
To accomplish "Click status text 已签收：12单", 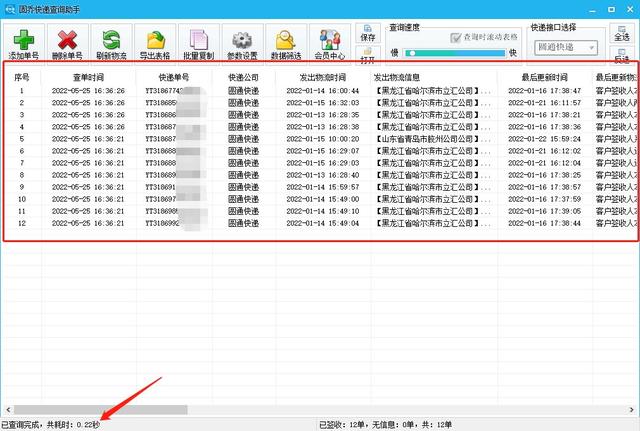I will pos(342,425).
